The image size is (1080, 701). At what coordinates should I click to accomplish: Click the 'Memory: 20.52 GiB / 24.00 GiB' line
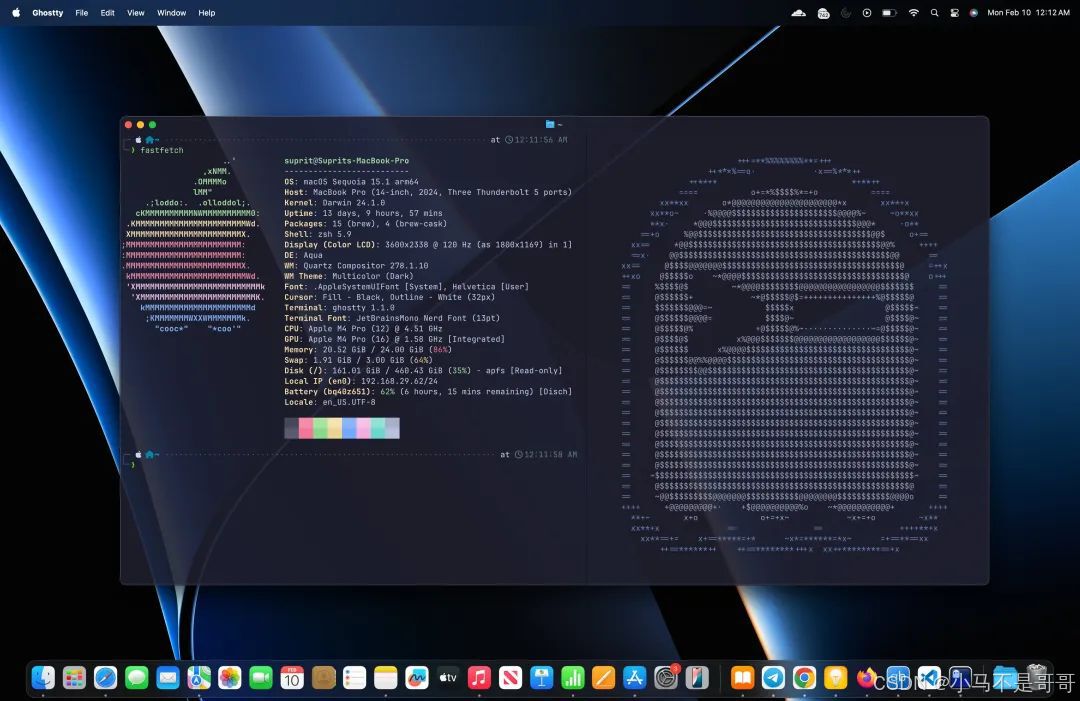(368, 350)
